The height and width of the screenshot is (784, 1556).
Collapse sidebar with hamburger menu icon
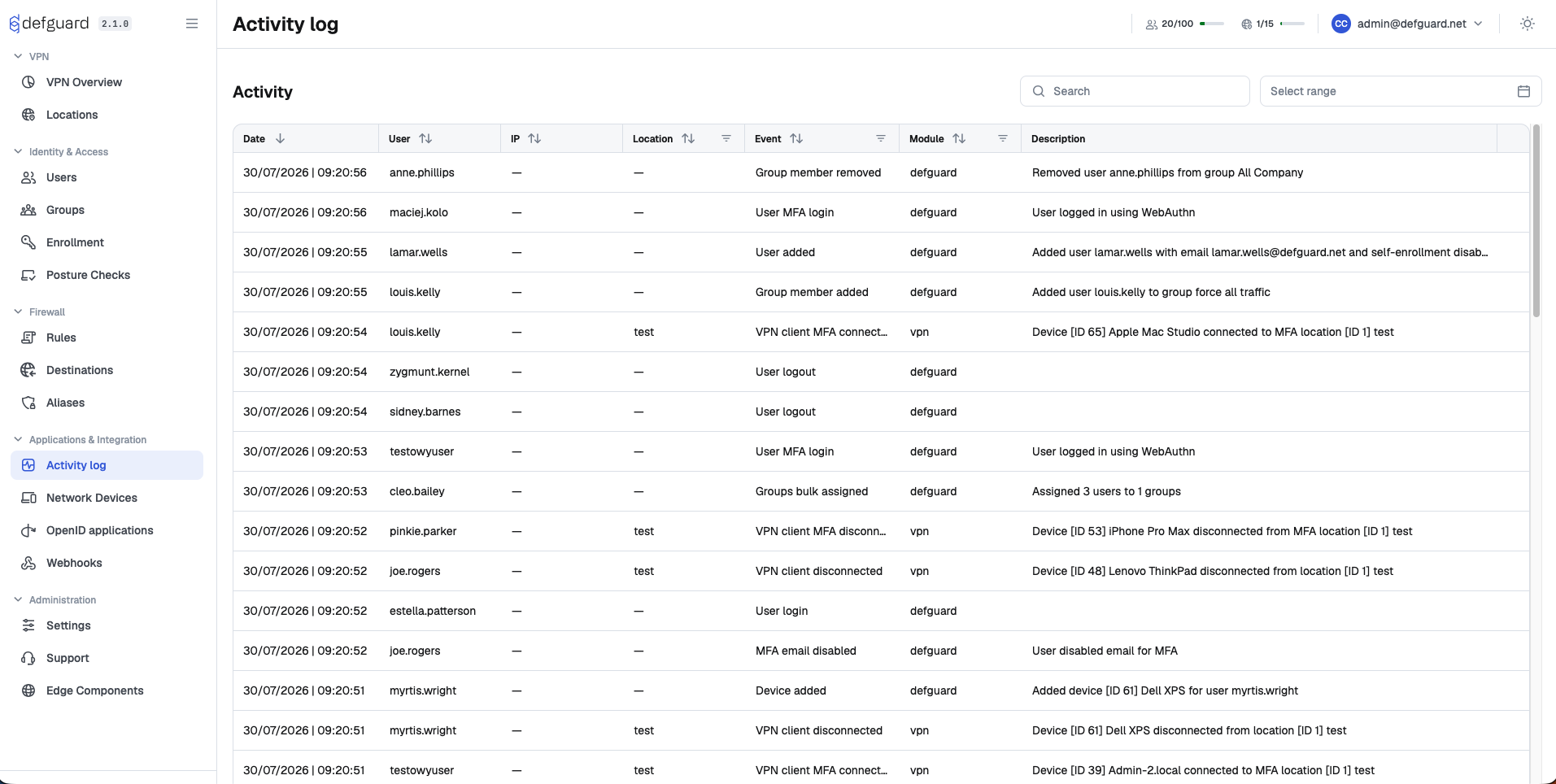tap(192, 24)
